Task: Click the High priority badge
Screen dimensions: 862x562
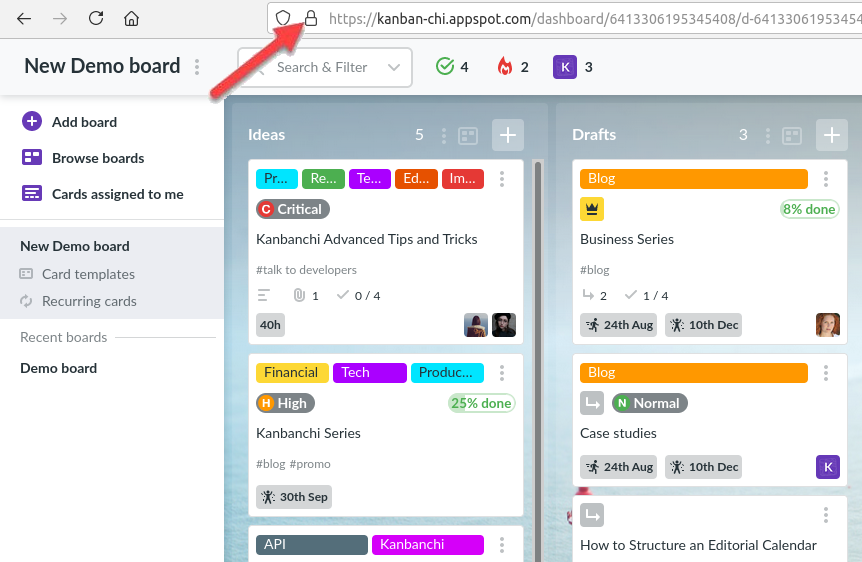Action: [x=285, y=403]
